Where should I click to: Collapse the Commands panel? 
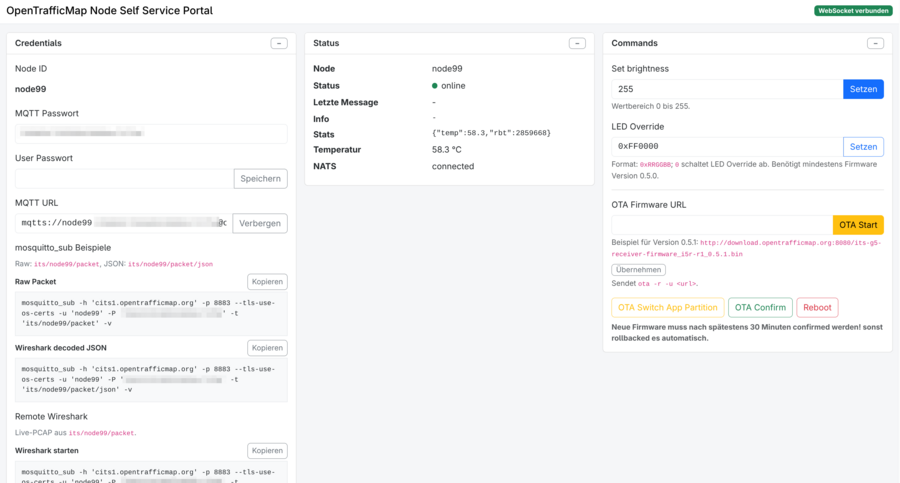point(875,44)
